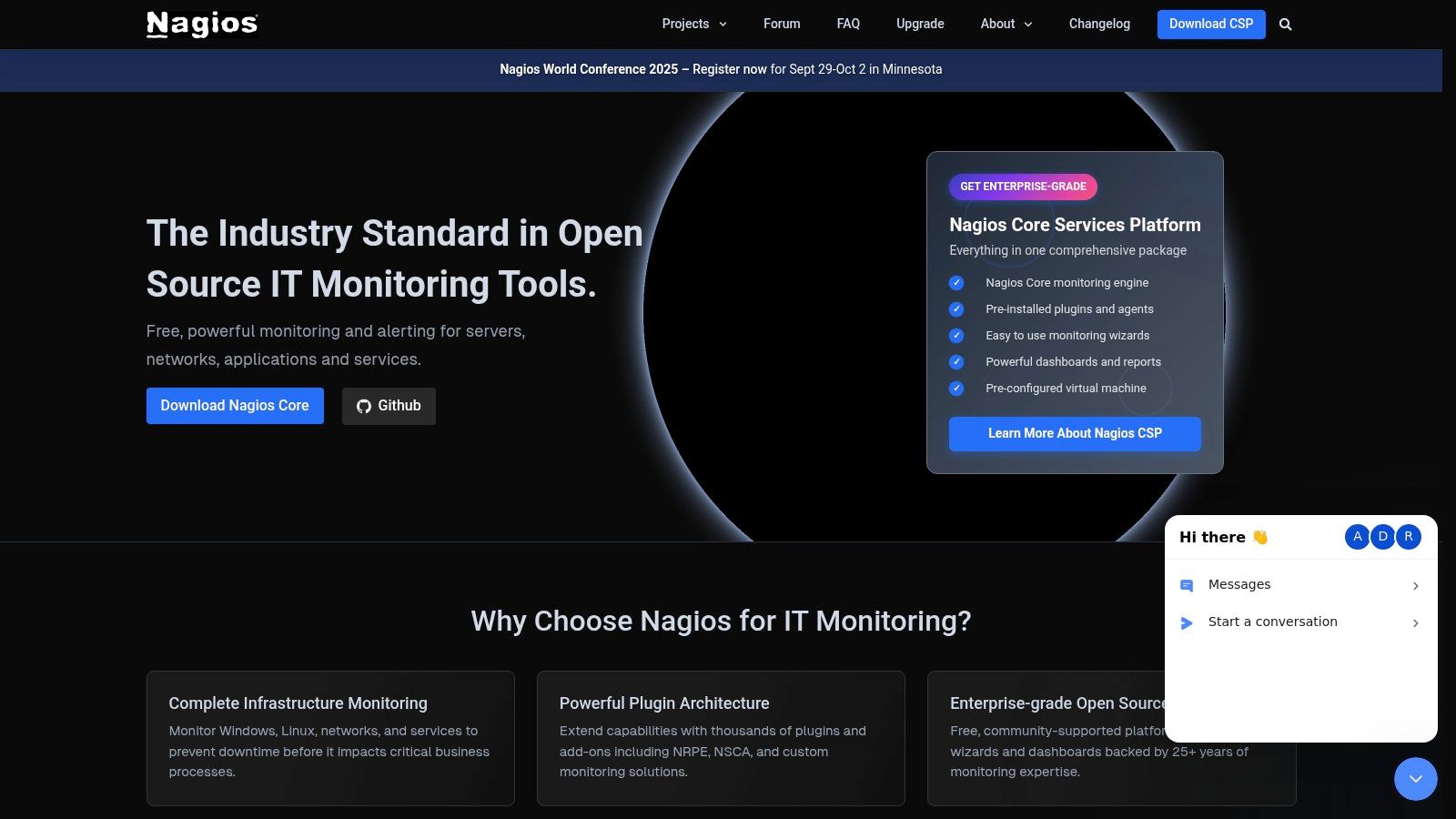The width and height of the screenshot is (1456, 819).
Task: Click Everything in one comprehensive package text
Action: click(x=1067, y=250)
